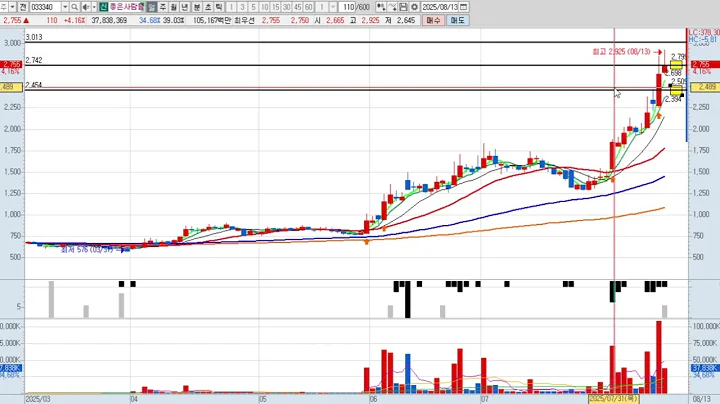Viewport: 720px width, 404px height.
Task: Click the 3.013 horizontal line label
Action: (34, 37)
